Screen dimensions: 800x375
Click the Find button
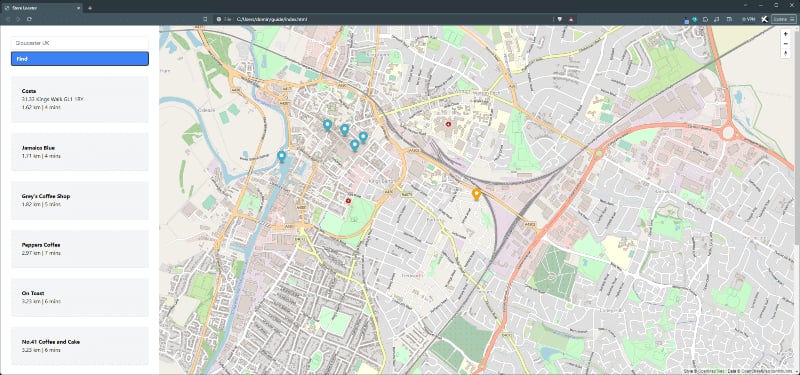[x=80, y=59]
